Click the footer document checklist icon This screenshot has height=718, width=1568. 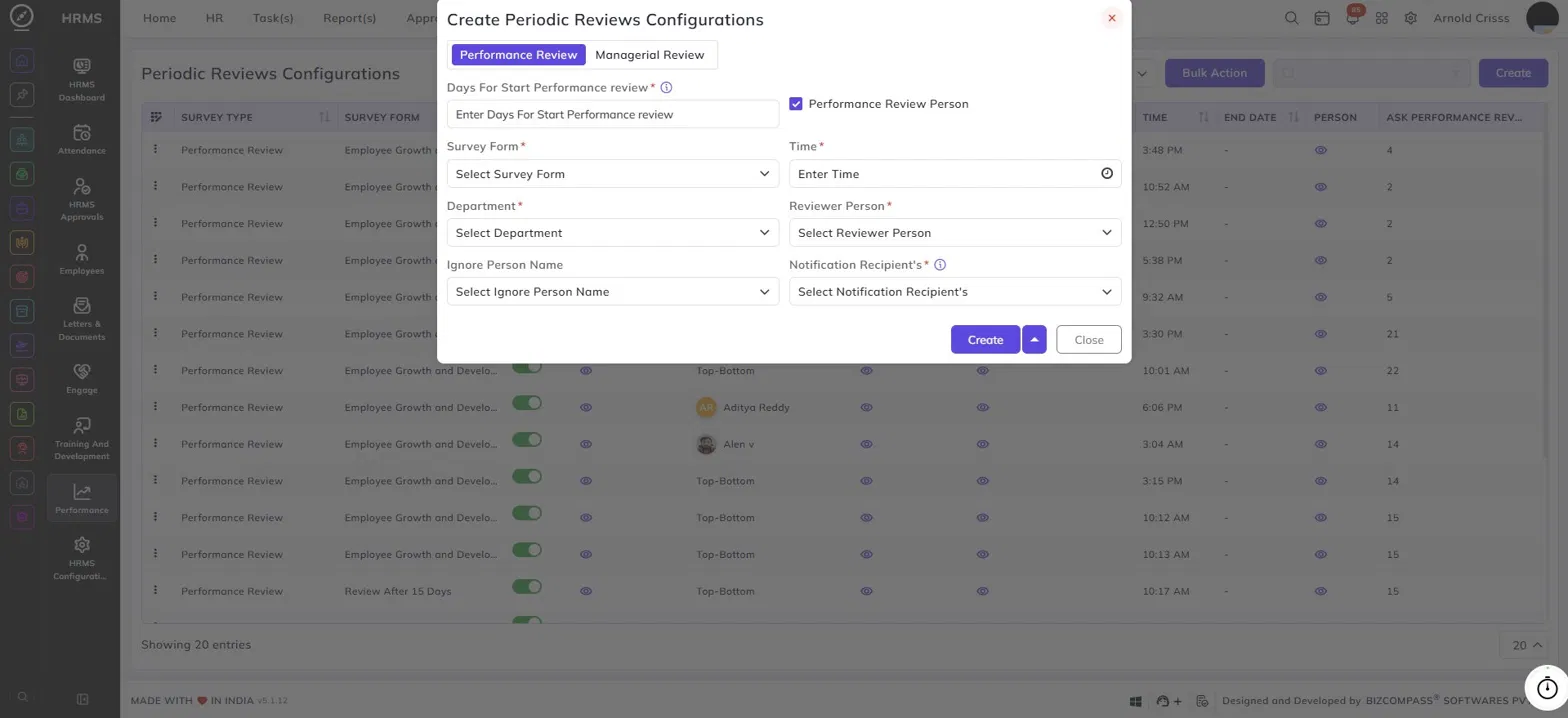[x=1203, y=701]
